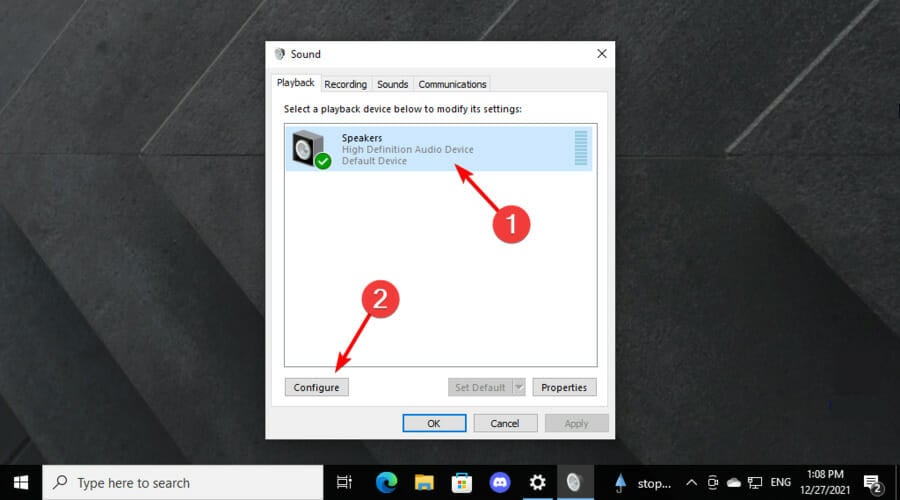Click 'High Definition Audio Device' text

(x=408, y=149)
